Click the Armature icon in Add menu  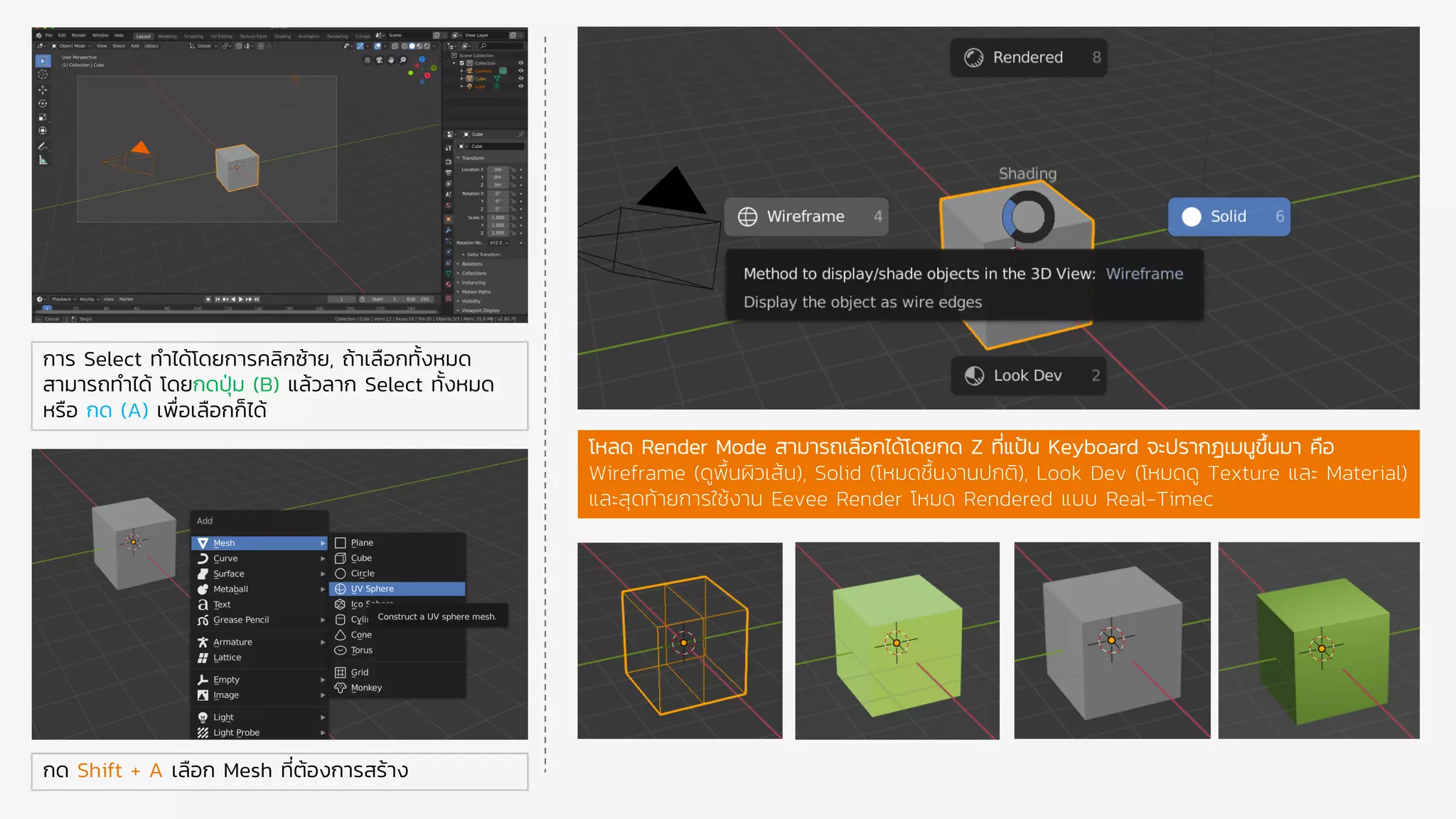pos(203,642)
